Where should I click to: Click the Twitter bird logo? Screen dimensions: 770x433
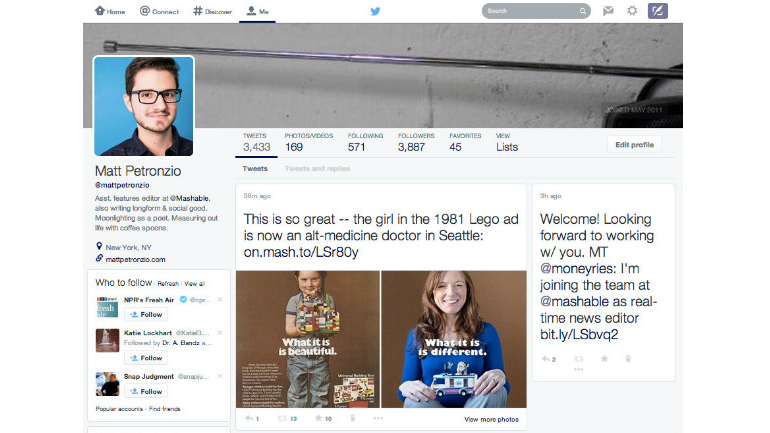pos(376,11)
